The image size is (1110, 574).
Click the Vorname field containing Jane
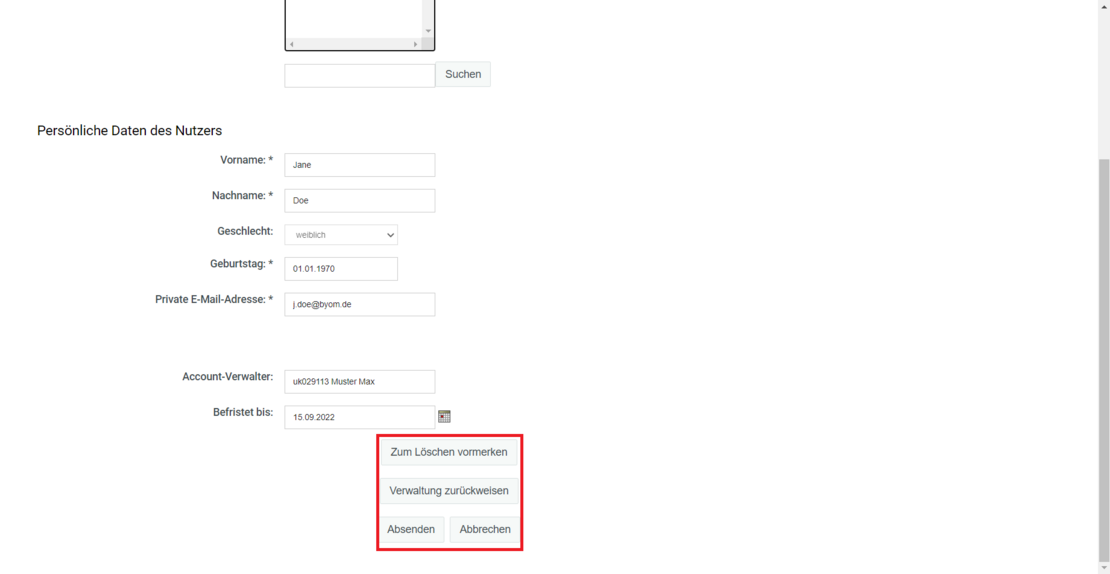click(x=359, y=165)
